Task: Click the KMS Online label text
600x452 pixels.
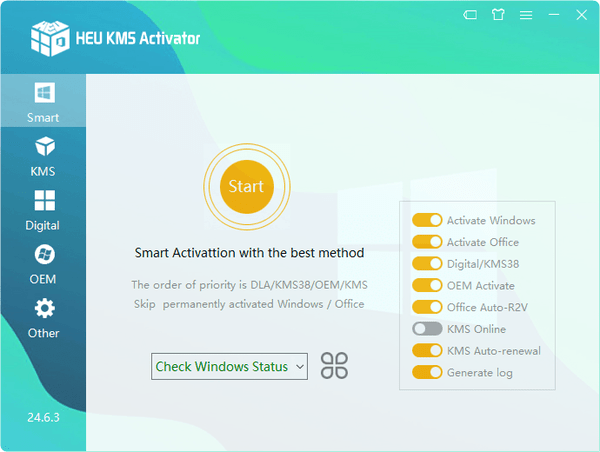Action: (476, 329)
